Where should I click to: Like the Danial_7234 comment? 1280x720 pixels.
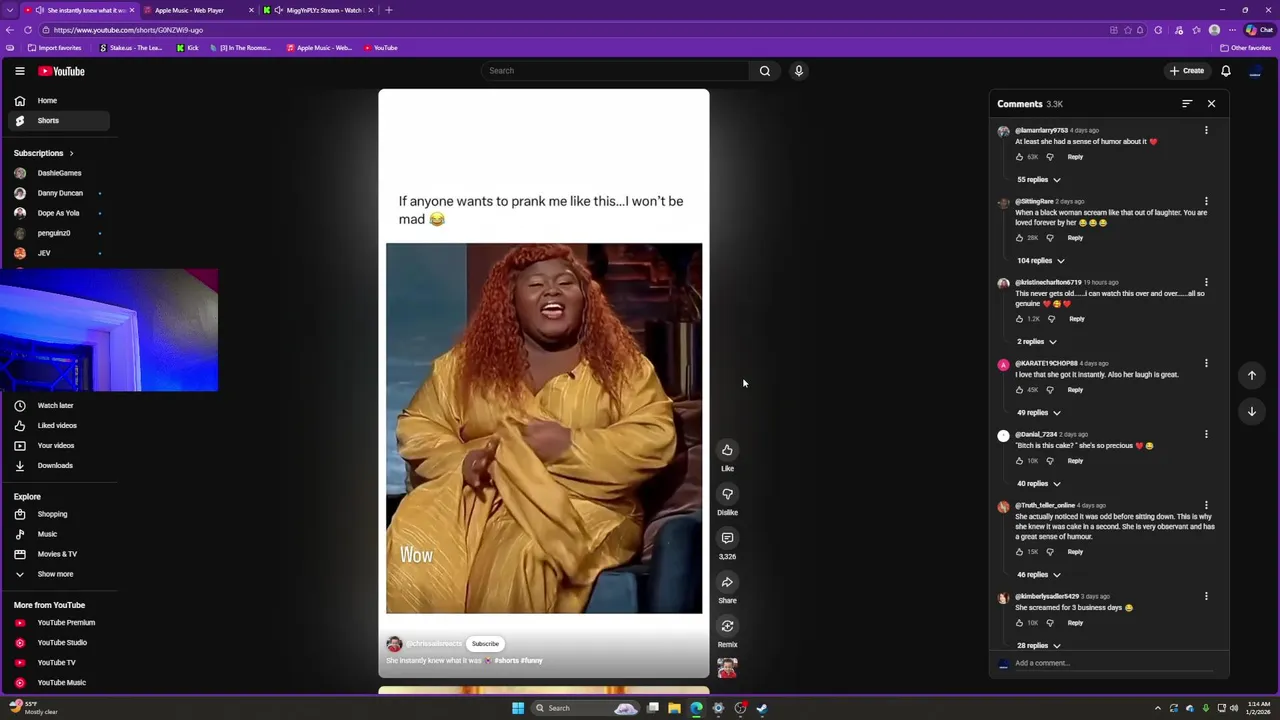click(x=1019, y=461)
